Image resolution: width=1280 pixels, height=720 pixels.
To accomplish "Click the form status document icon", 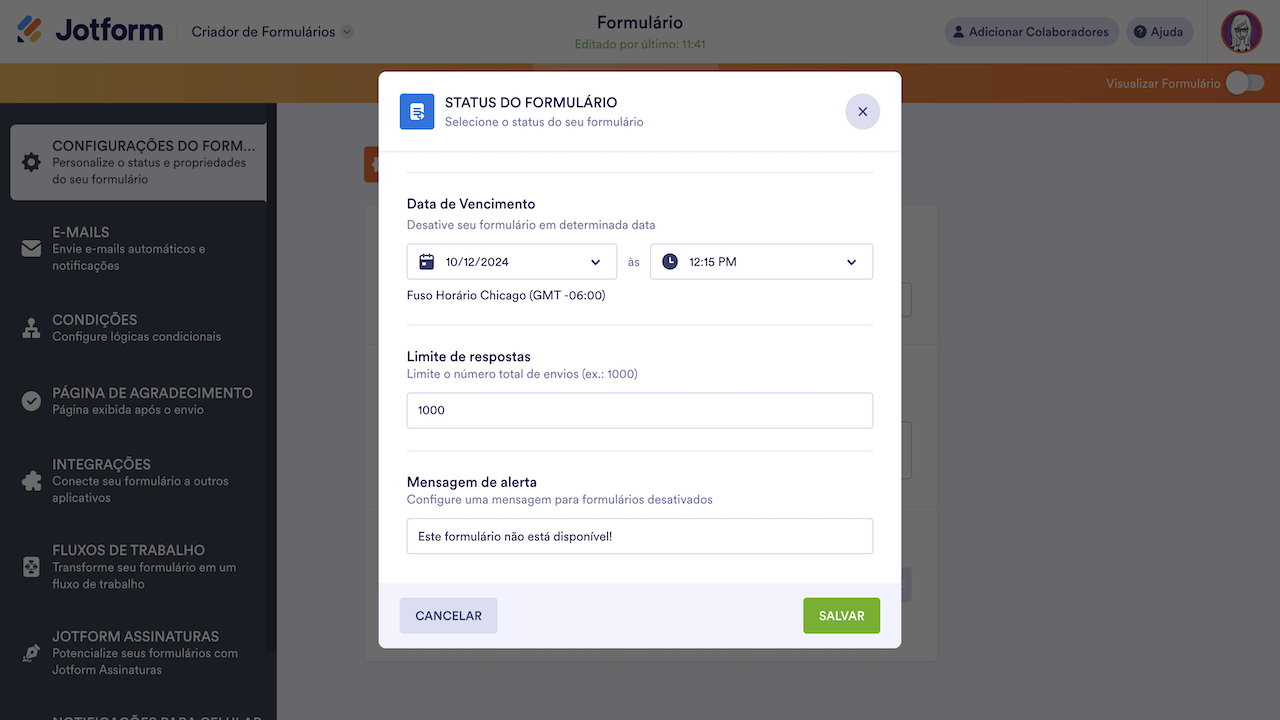I will coord(417,111).
